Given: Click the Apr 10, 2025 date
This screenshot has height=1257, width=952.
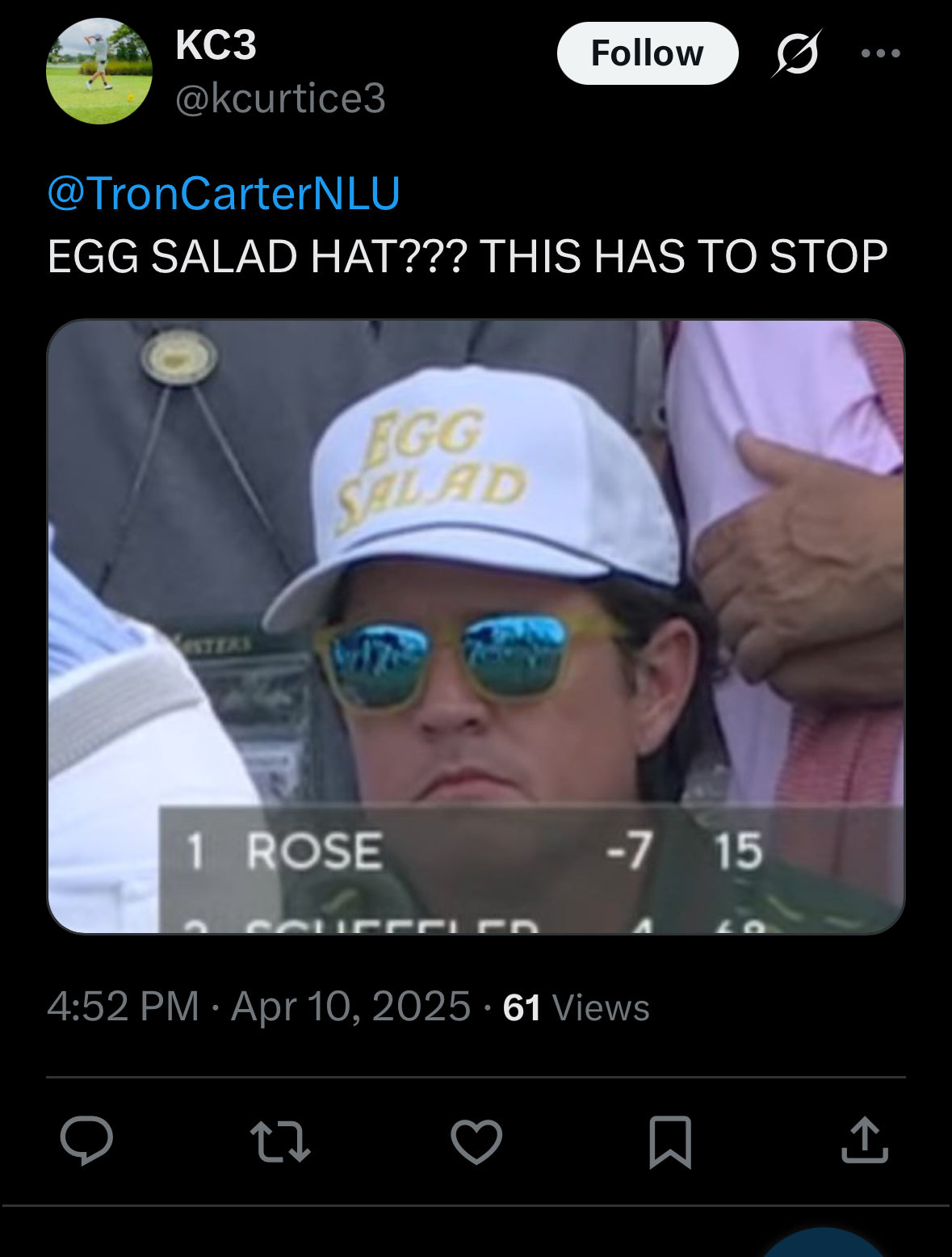Looking at the screenshot, I should 350,1007.
